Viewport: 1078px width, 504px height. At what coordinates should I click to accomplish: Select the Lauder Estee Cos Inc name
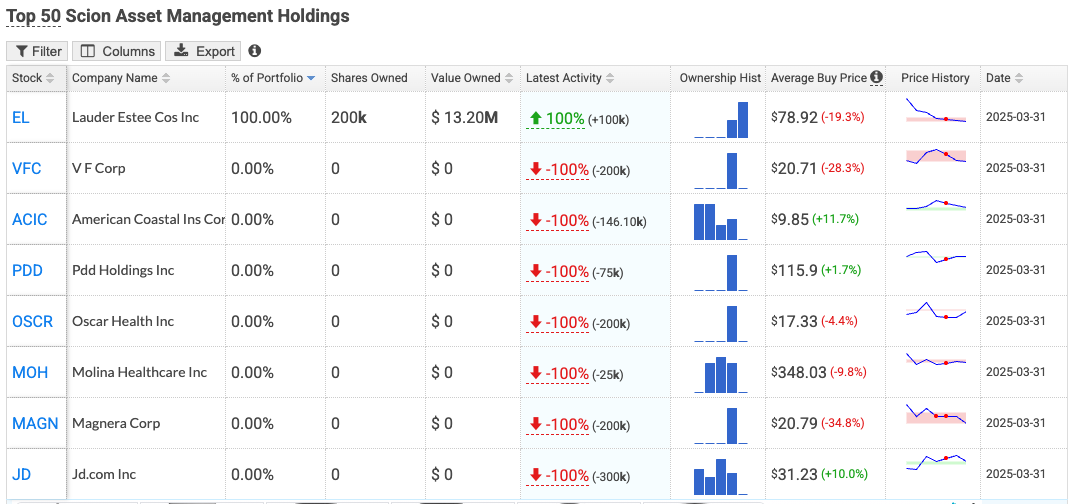(135, 118)
